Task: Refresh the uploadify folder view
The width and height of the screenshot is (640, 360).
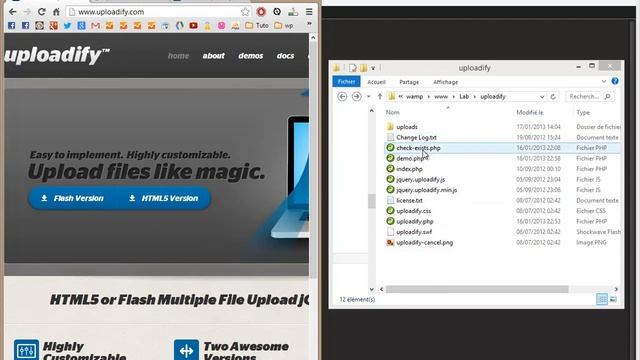Action: point(553,97)
